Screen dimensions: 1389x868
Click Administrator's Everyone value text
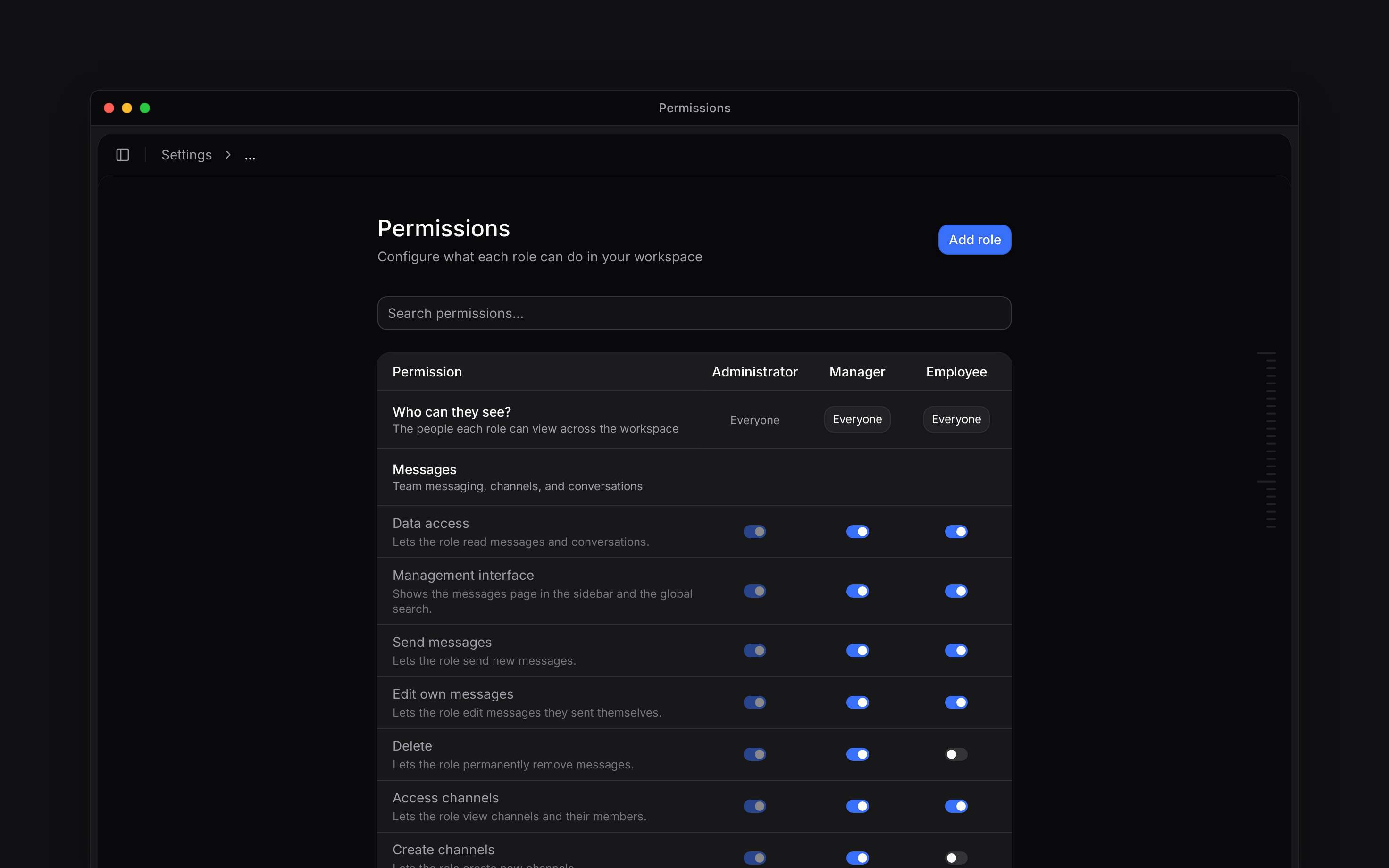point(755,420)
